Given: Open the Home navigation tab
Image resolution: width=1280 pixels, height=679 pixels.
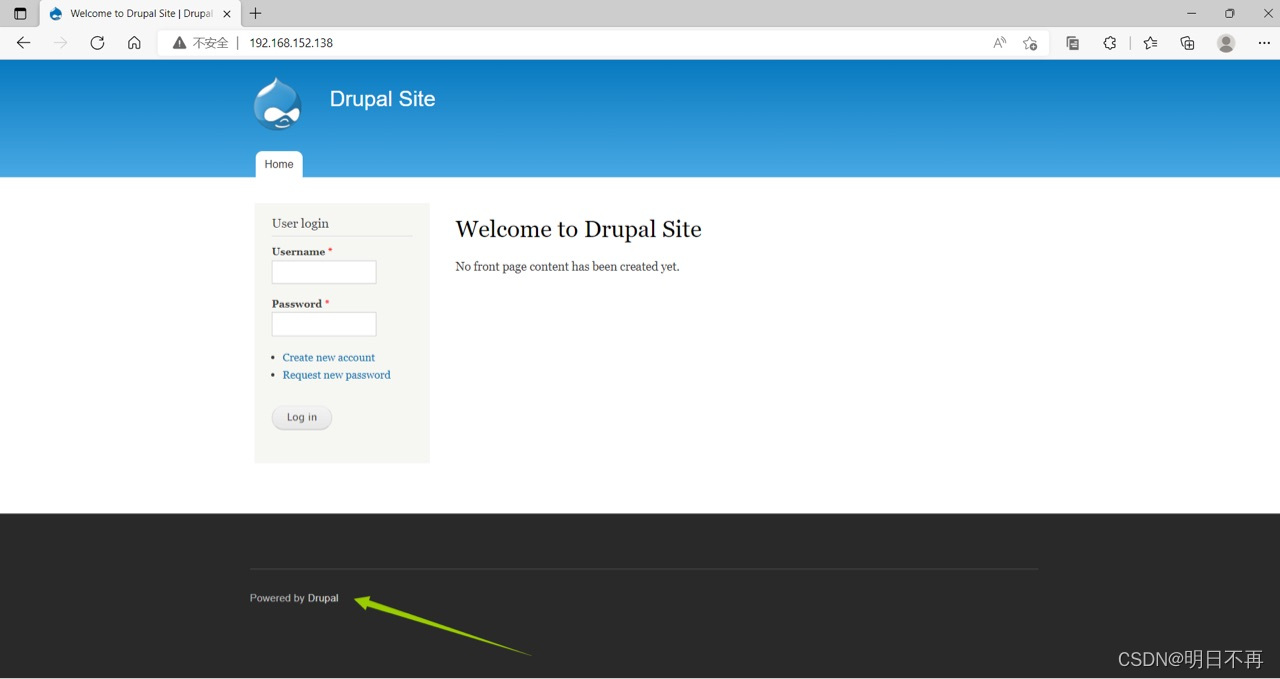Looking at the screenshot, I should (x=279, y=164).
